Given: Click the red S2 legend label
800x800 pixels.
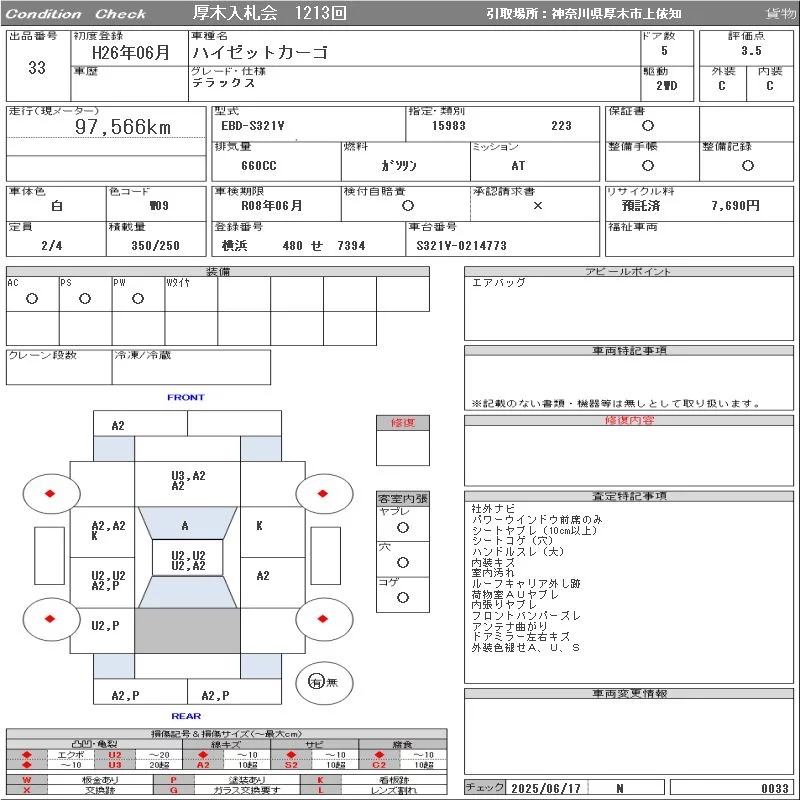Looking at the screenshot, I should [x=291, y=765].
